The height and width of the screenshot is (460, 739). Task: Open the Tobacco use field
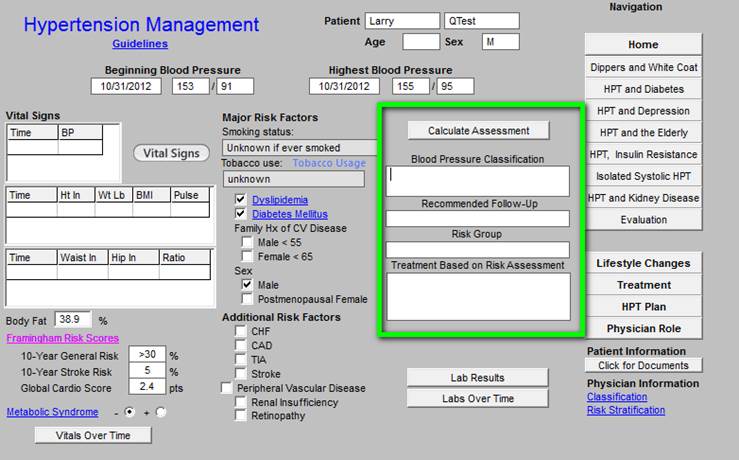pyautogui.click(x=294, y=179)
